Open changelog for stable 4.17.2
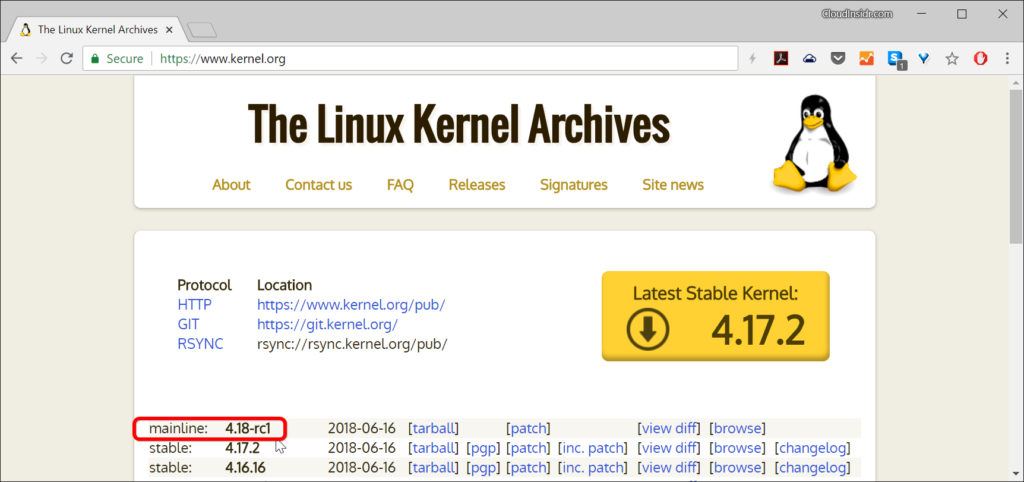 [812, 448]
